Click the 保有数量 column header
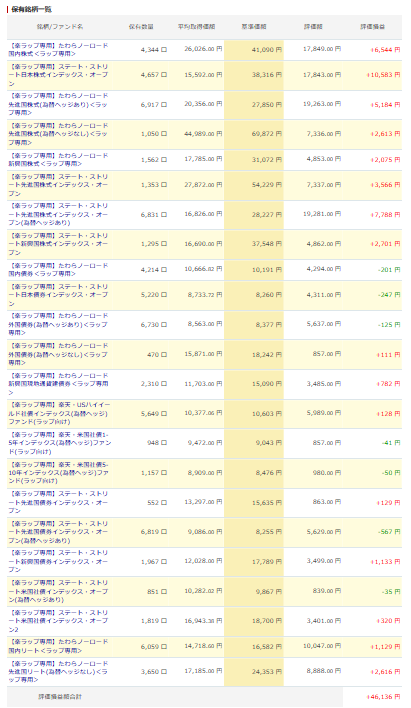This screenshot has height=708, width=411. click(141, 27)
